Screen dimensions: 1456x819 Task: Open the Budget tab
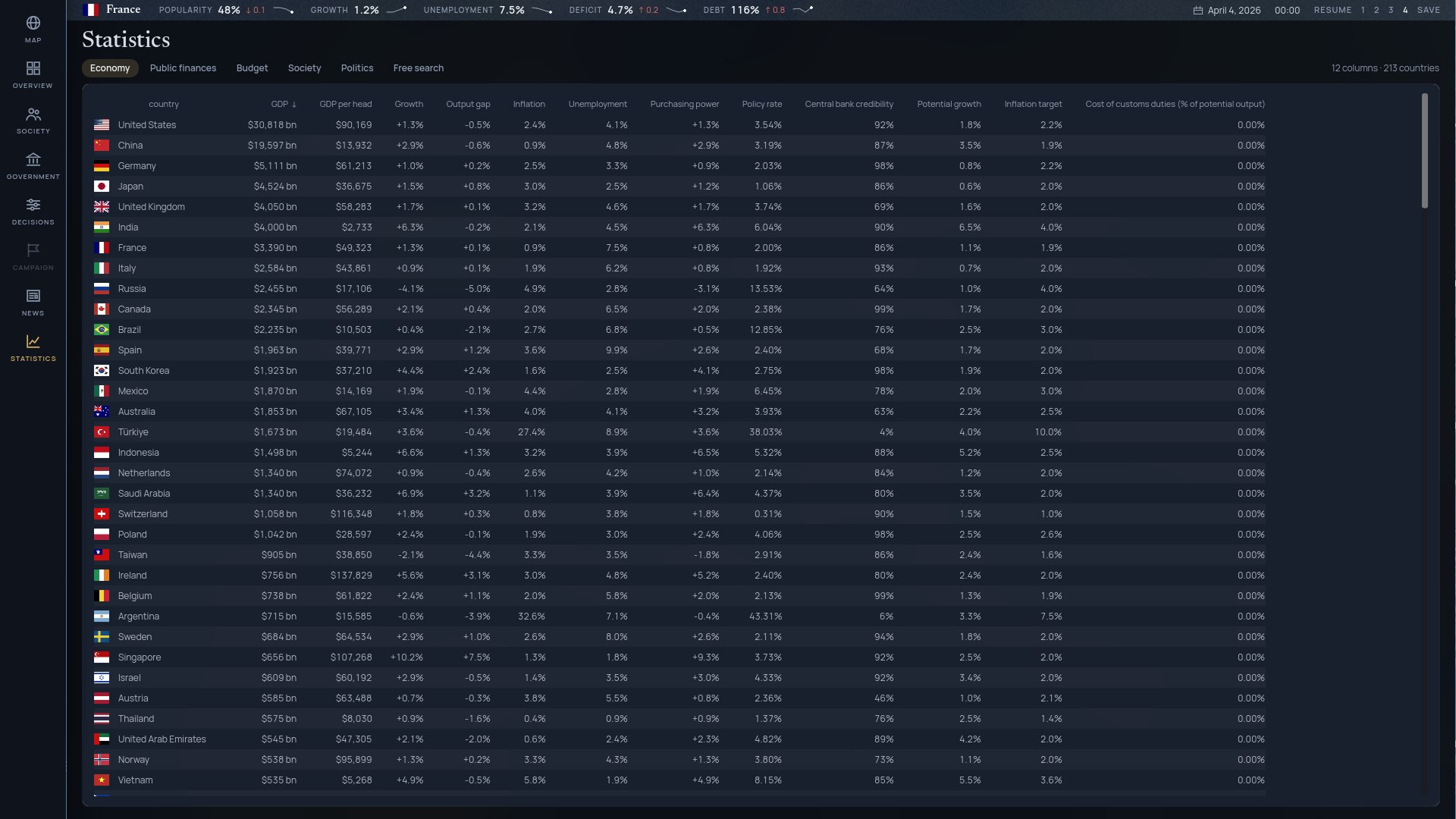(252, 68)
